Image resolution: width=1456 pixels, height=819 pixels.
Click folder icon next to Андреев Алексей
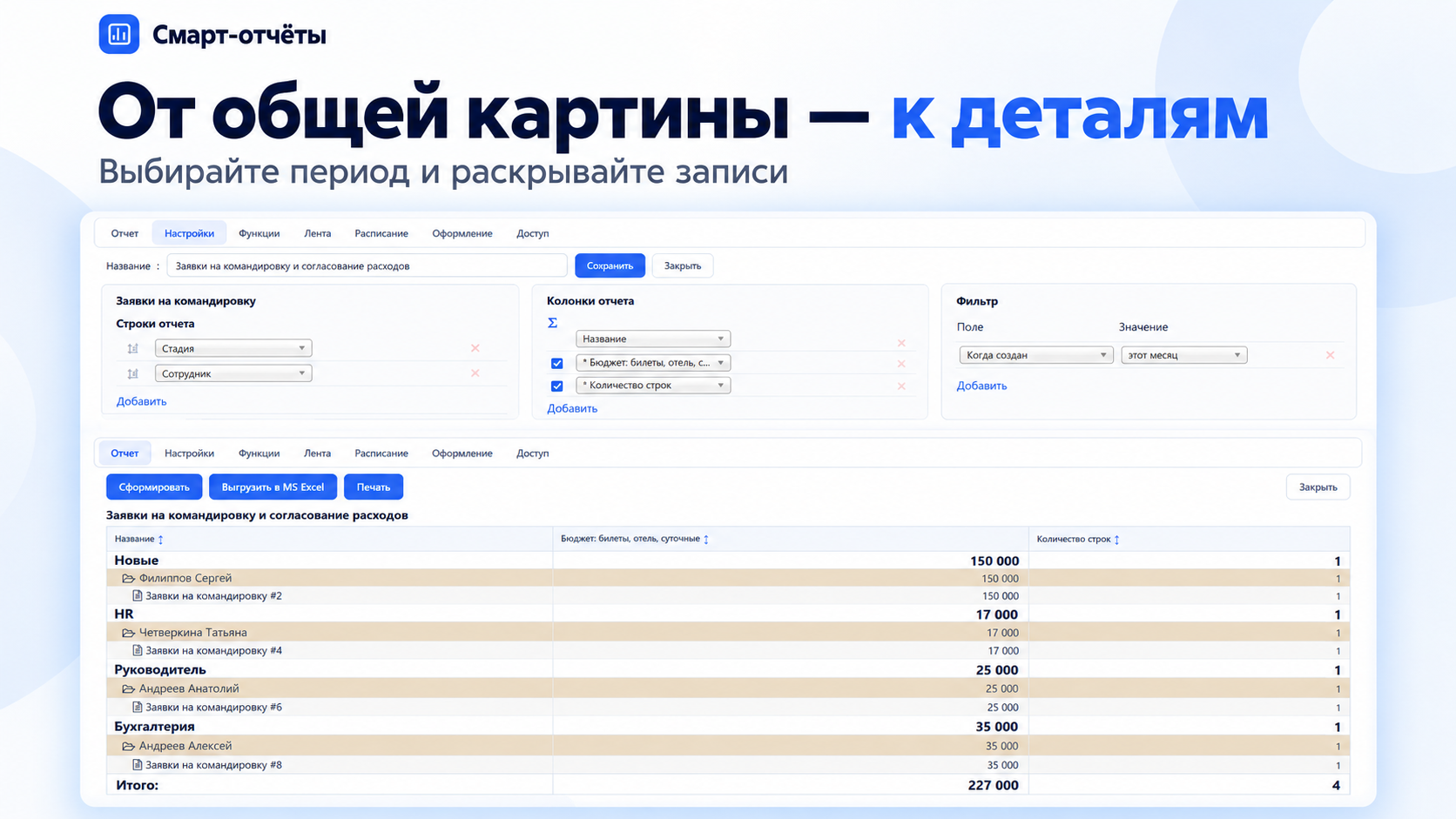point(128,746)
